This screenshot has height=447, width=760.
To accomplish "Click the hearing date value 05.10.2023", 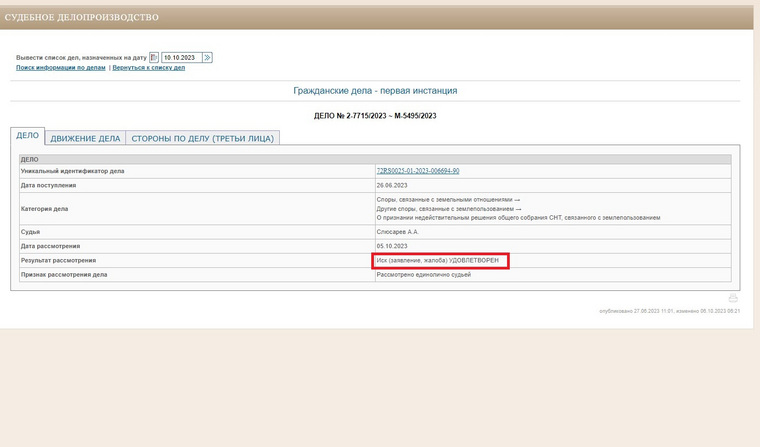I will click(x=392, y=246).
